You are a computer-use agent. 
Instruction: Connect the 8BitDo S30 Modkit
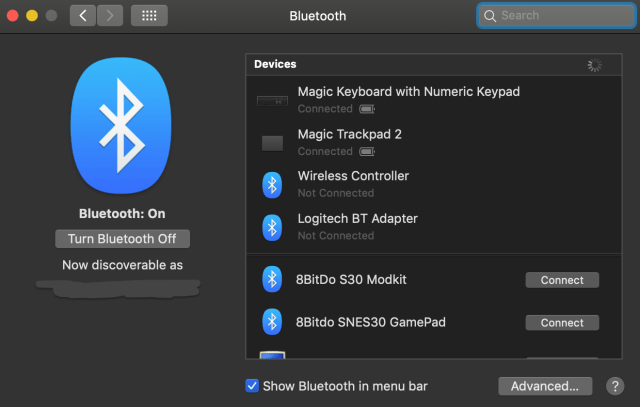point(562,280)
